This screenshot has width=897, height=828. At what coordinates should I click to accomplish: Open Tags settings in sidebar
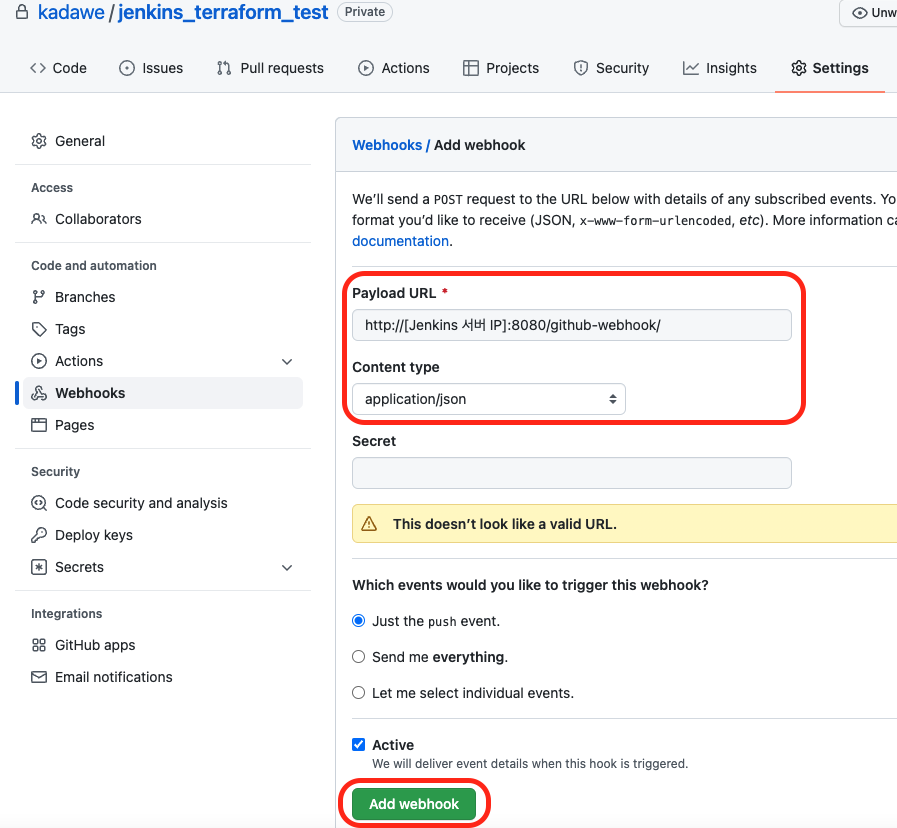click(163, 329)
